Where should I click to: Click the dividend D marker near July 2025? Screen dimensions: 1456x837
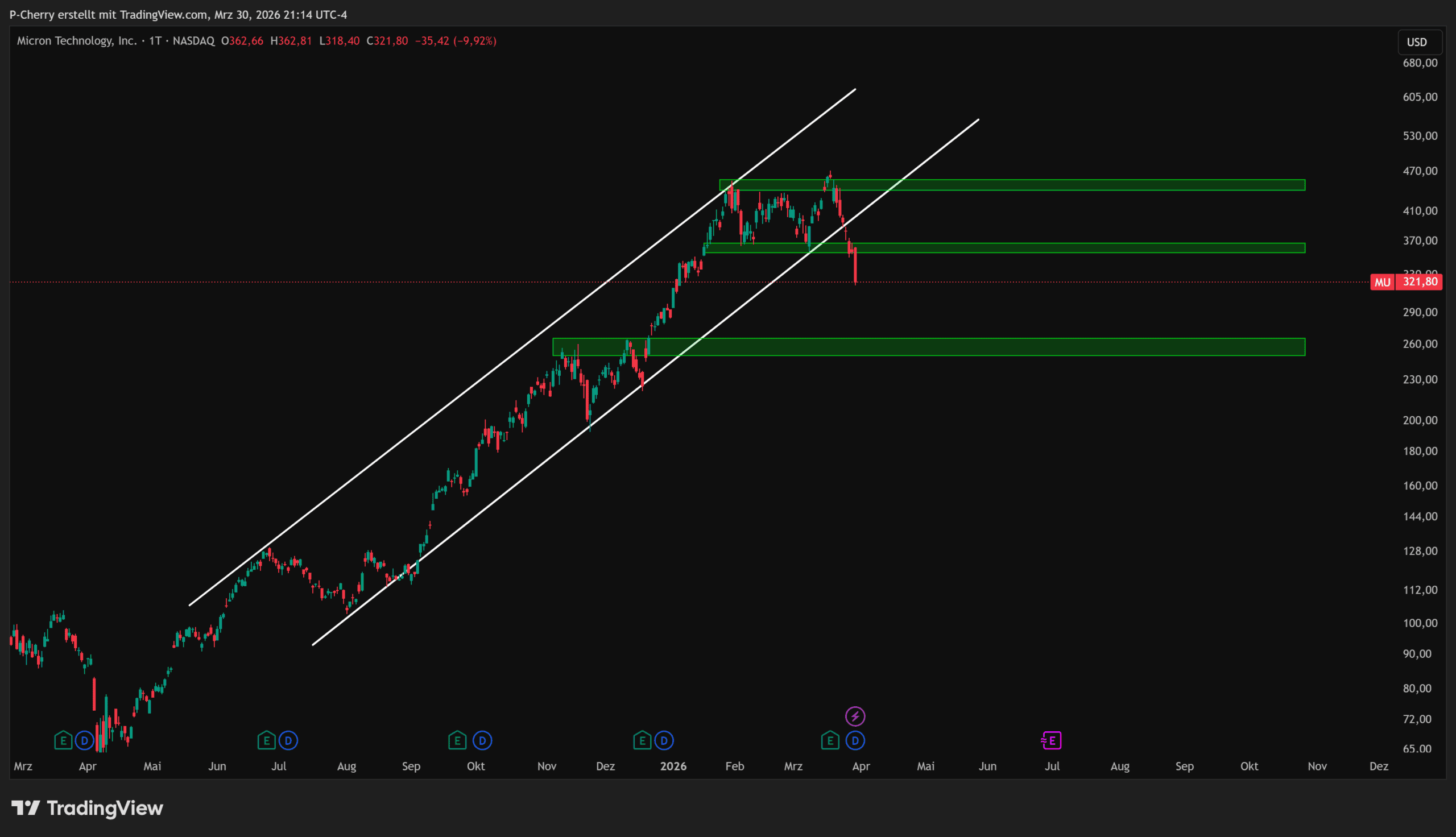tap(288, 740)
